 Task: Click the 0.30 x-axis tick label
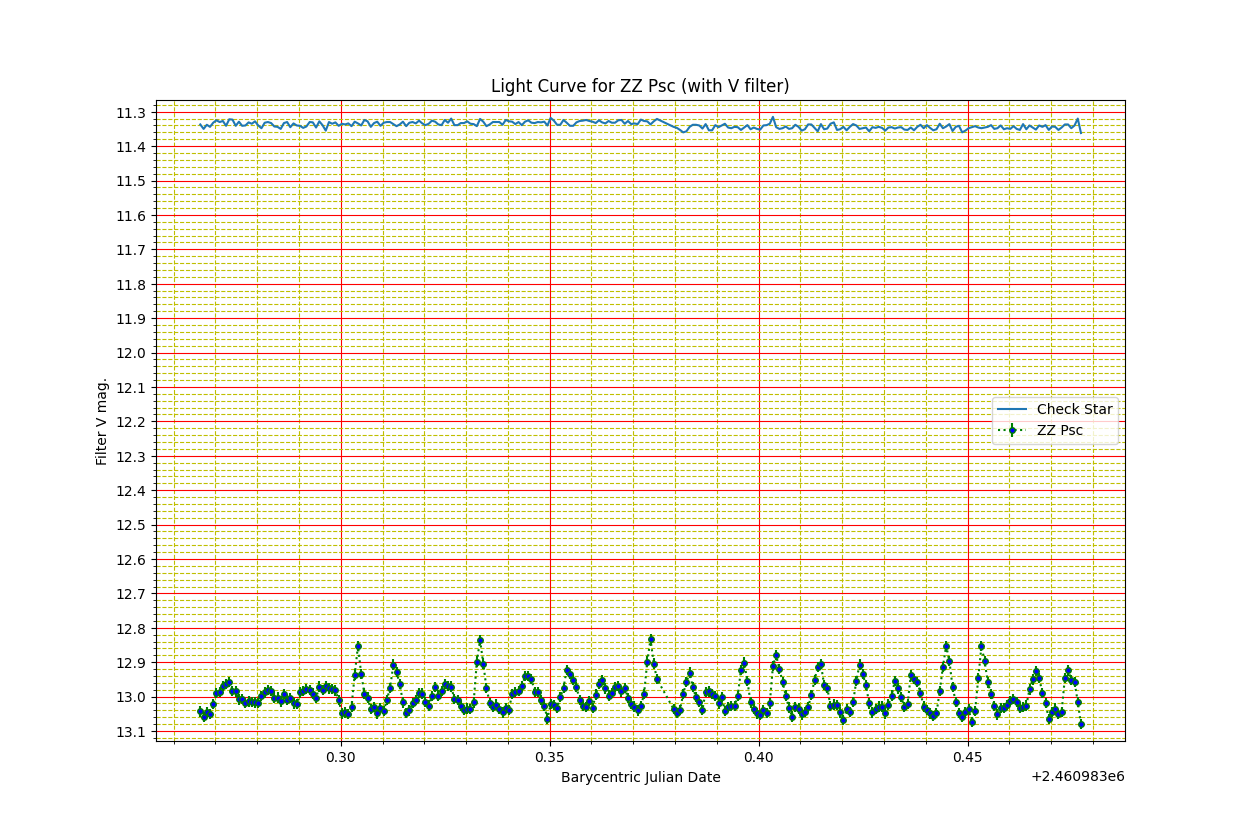341,757
